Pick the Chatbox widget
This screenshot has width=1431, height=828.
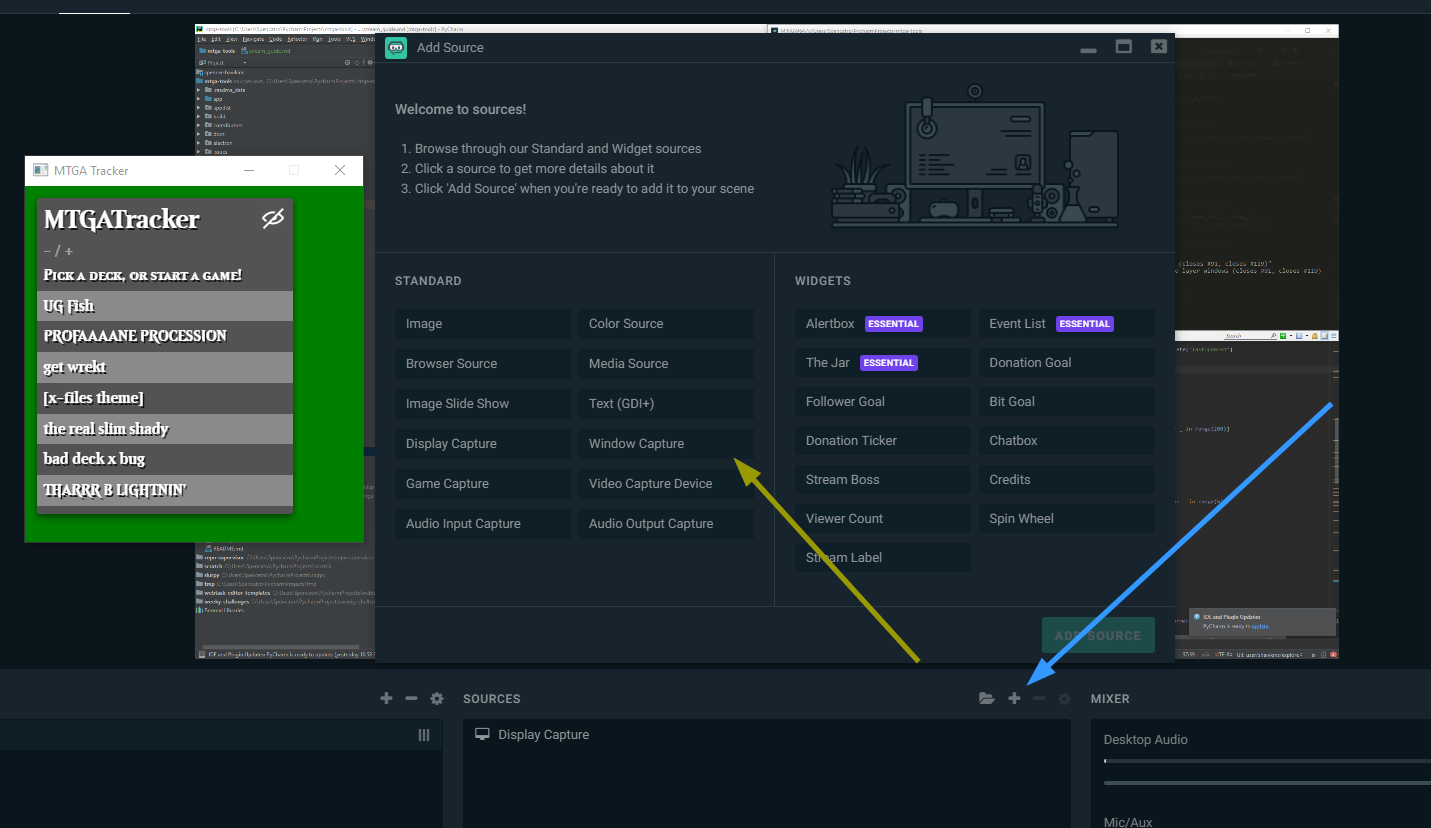click(x=1066, y=441)
